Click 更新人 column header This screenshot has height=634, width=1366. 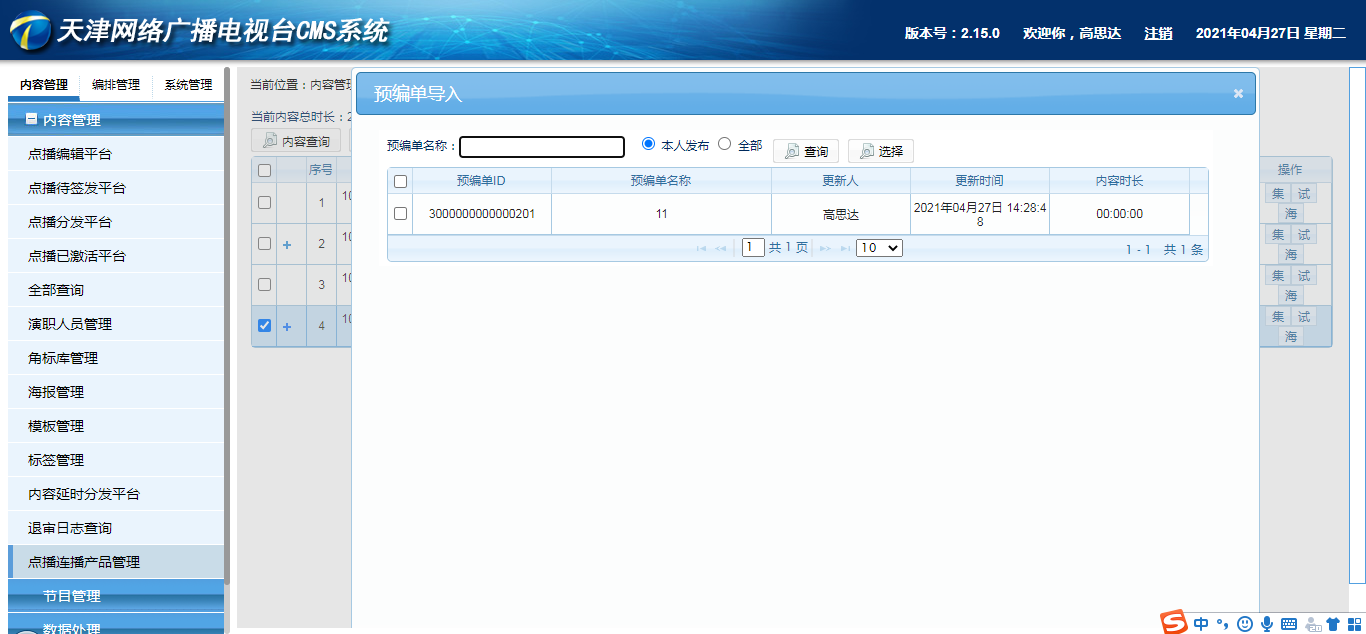841,181
